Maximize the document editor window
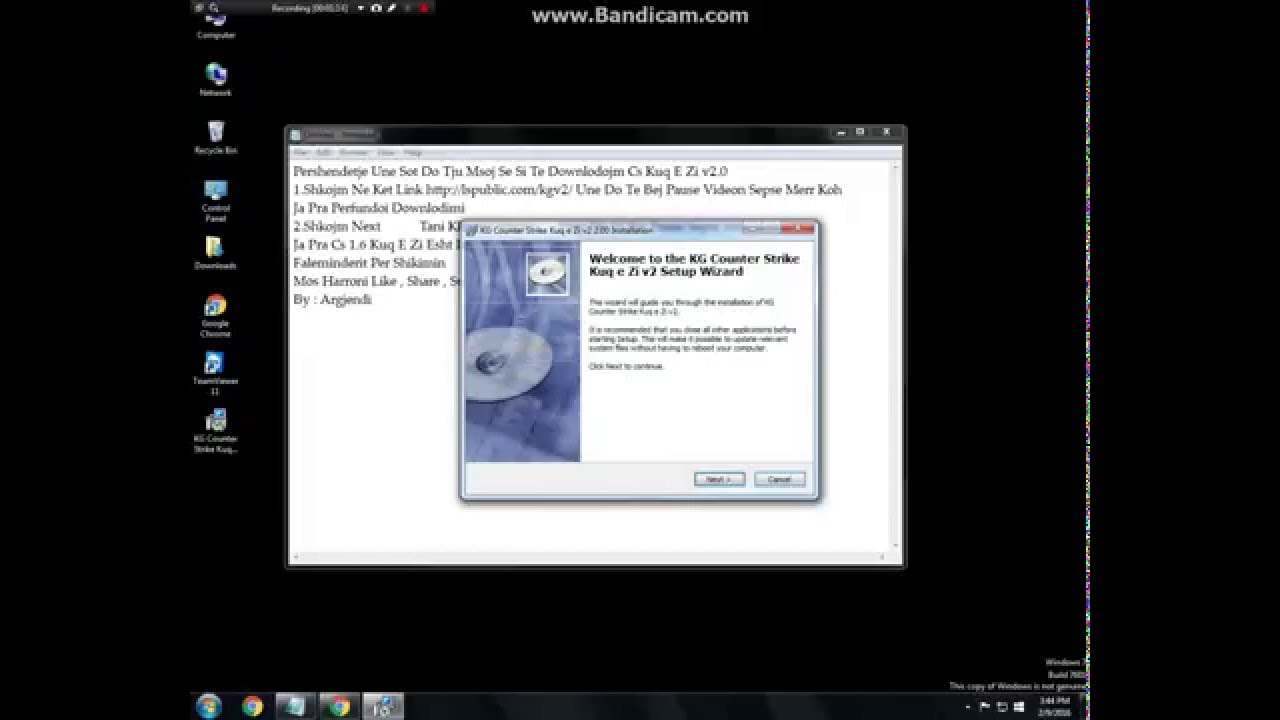Screen dimensions: 1280x720 click(x=860, y=132)
